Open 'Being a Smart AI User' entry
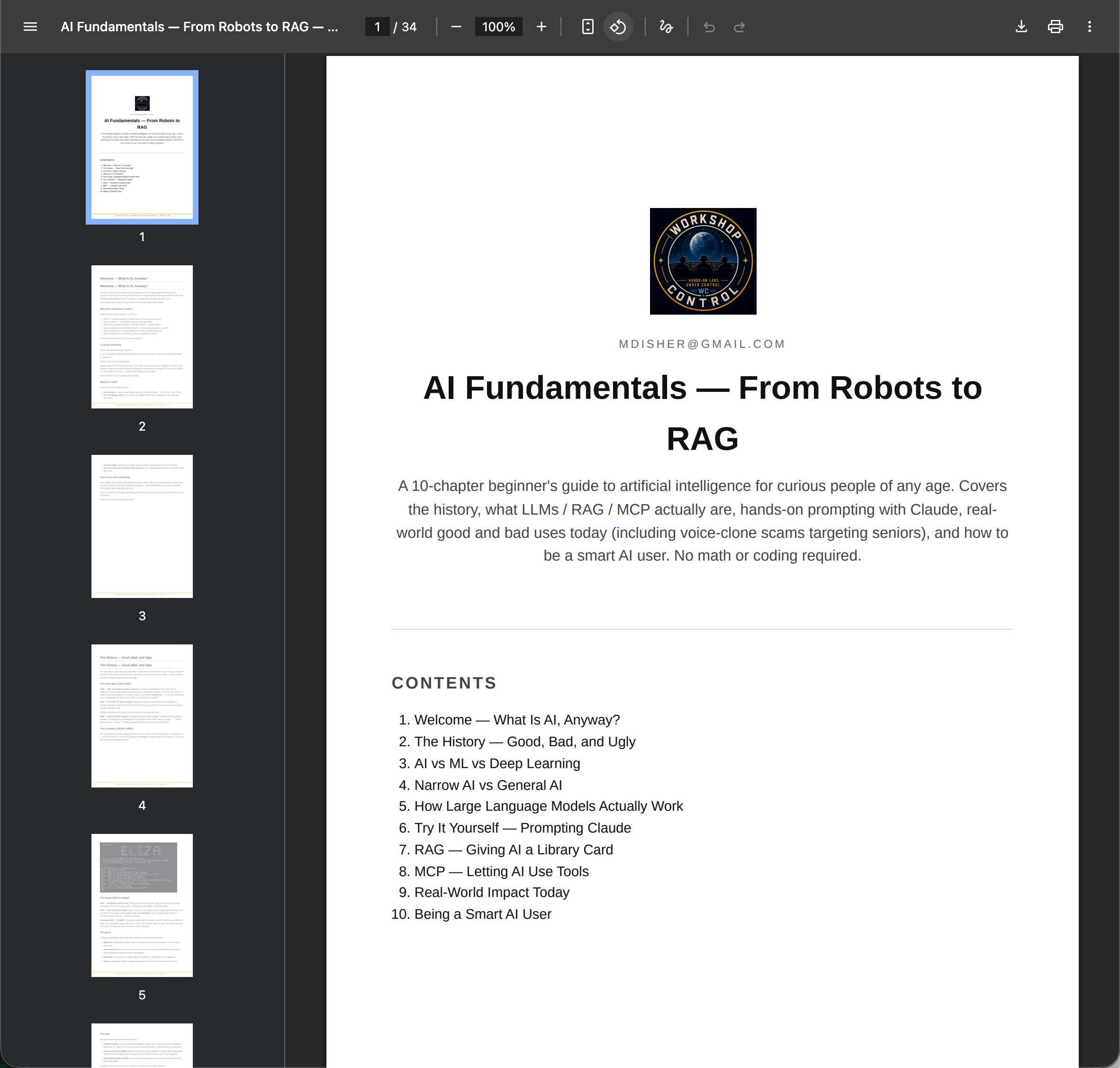Screen dimensions: 1120x1068 [x=483, y=914]
